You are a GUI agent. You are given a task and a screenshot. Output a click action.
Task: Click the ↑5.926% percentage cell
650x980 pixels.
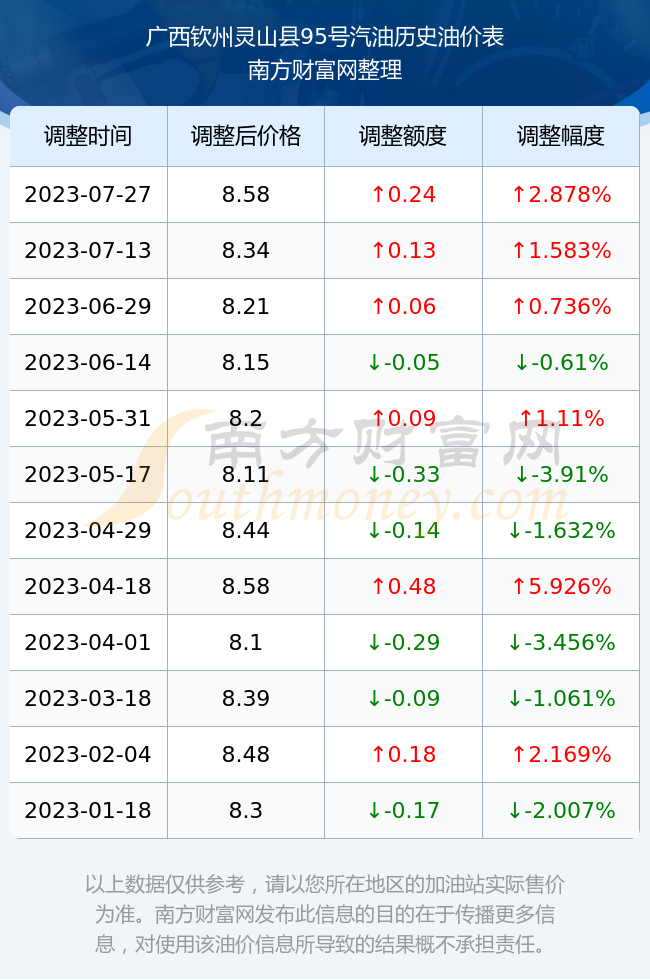pos(561,586)
